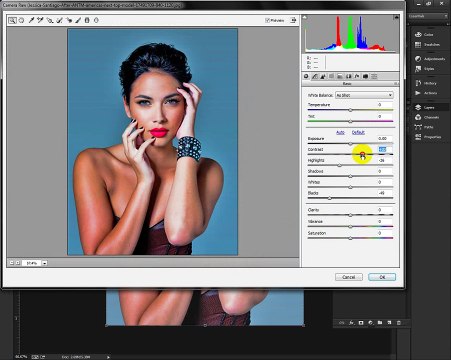The width and height of the screenshot is (451, 360).
Task: Create a new group folder icon
Action: click(380, 323)
